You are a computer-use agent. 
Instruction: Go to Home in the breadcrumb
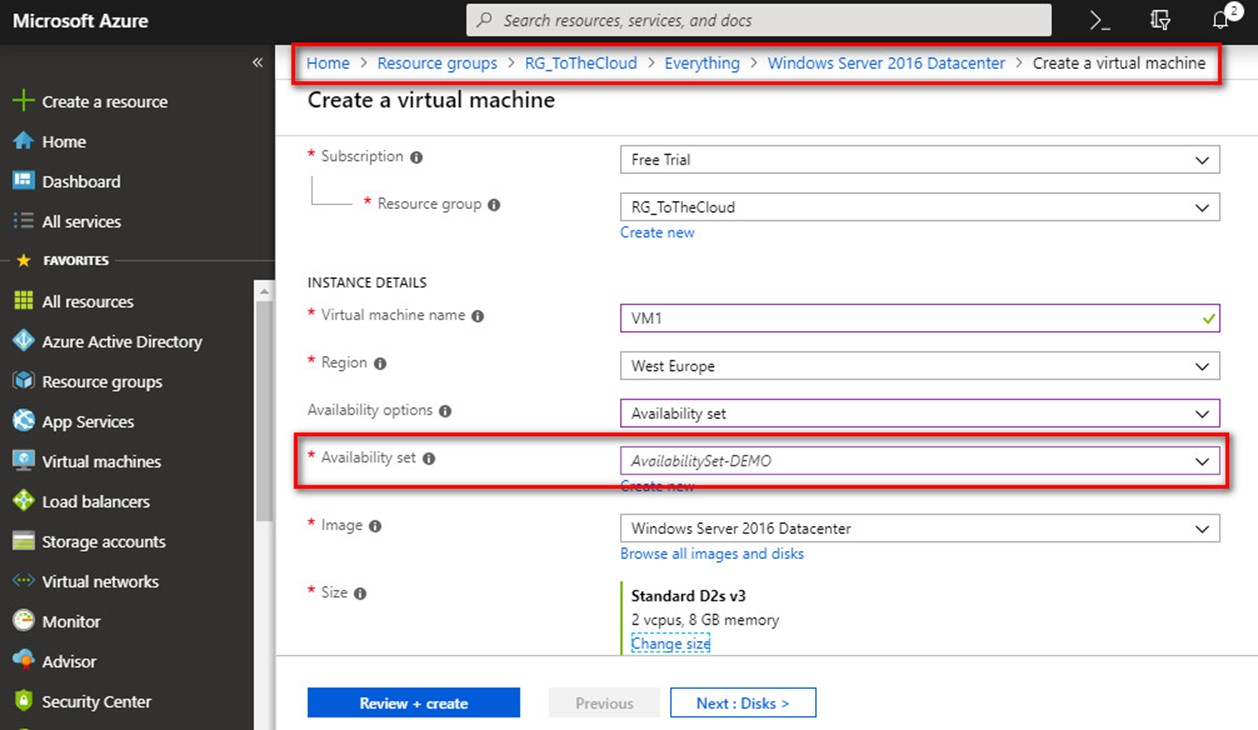328,63
